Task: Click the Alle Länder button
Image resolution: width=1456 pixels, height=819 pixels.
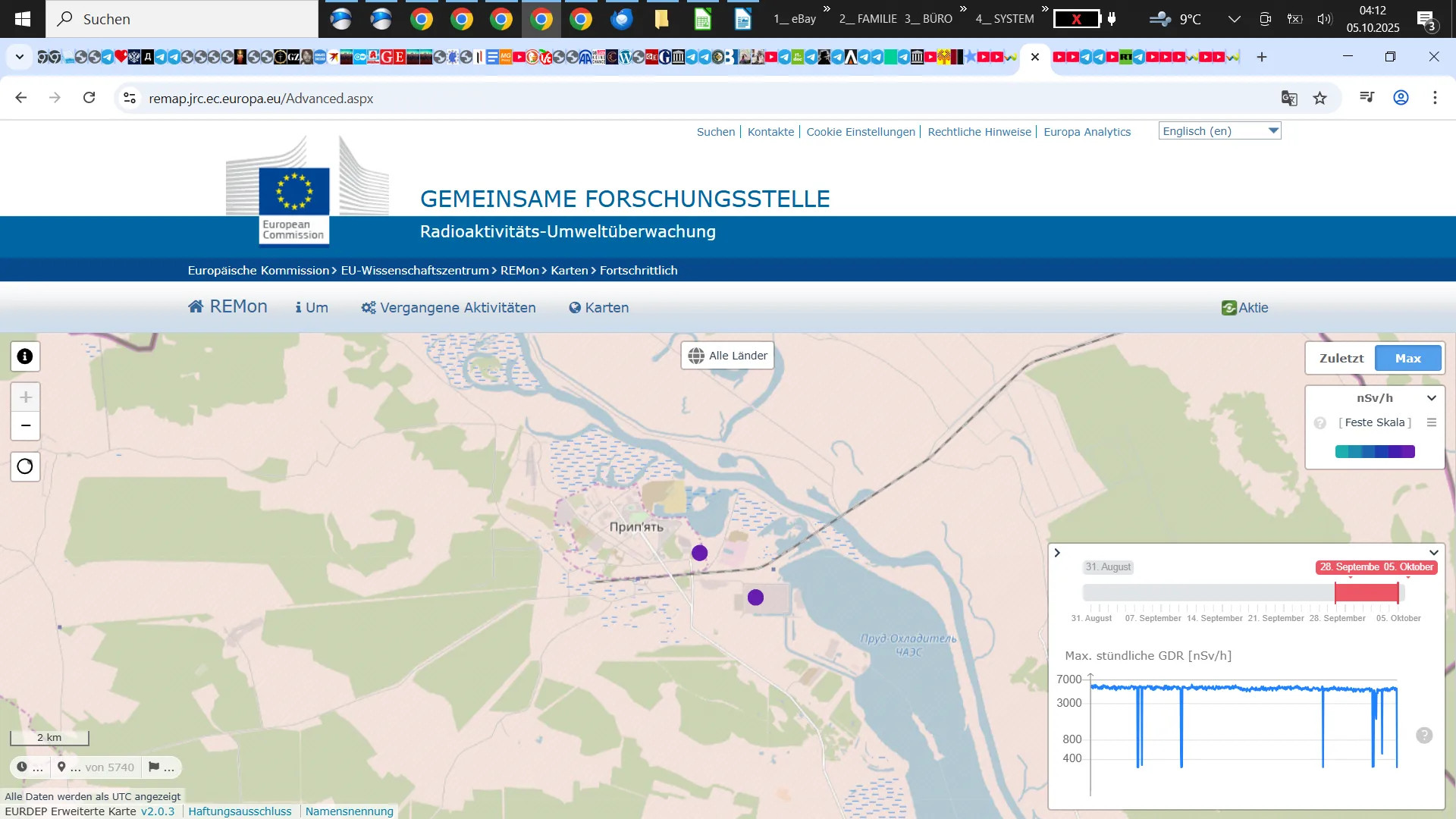Action: tap(727, 356)
